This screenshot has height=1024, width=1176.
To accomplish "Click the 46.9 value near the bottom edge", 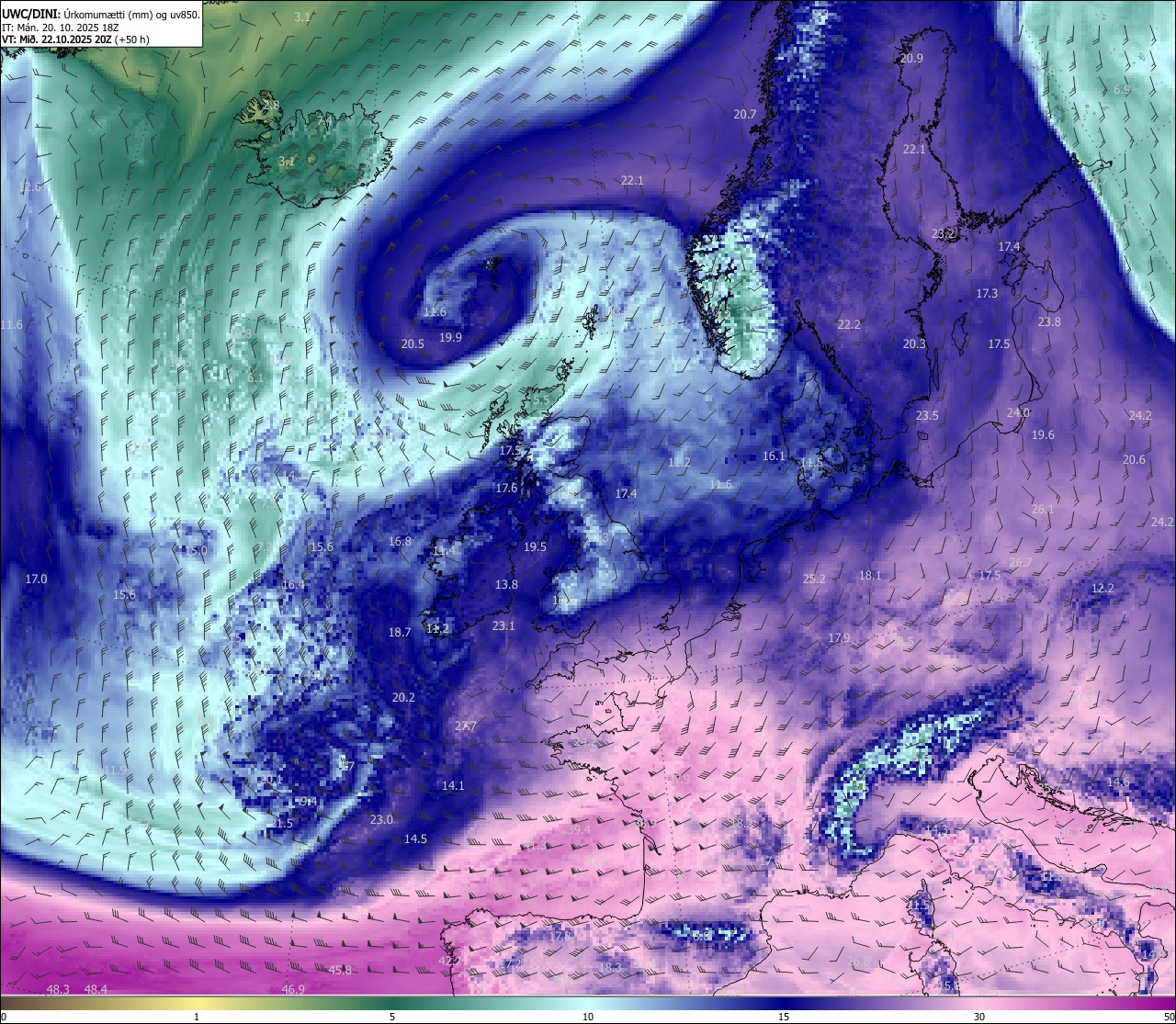I will click(293, 989).
